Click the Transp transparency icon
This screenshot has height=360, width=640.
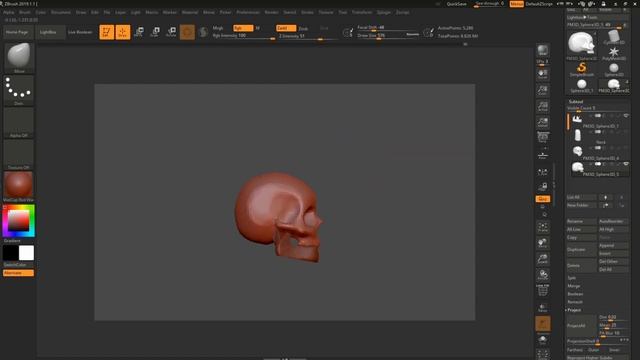tap(542, 308)
